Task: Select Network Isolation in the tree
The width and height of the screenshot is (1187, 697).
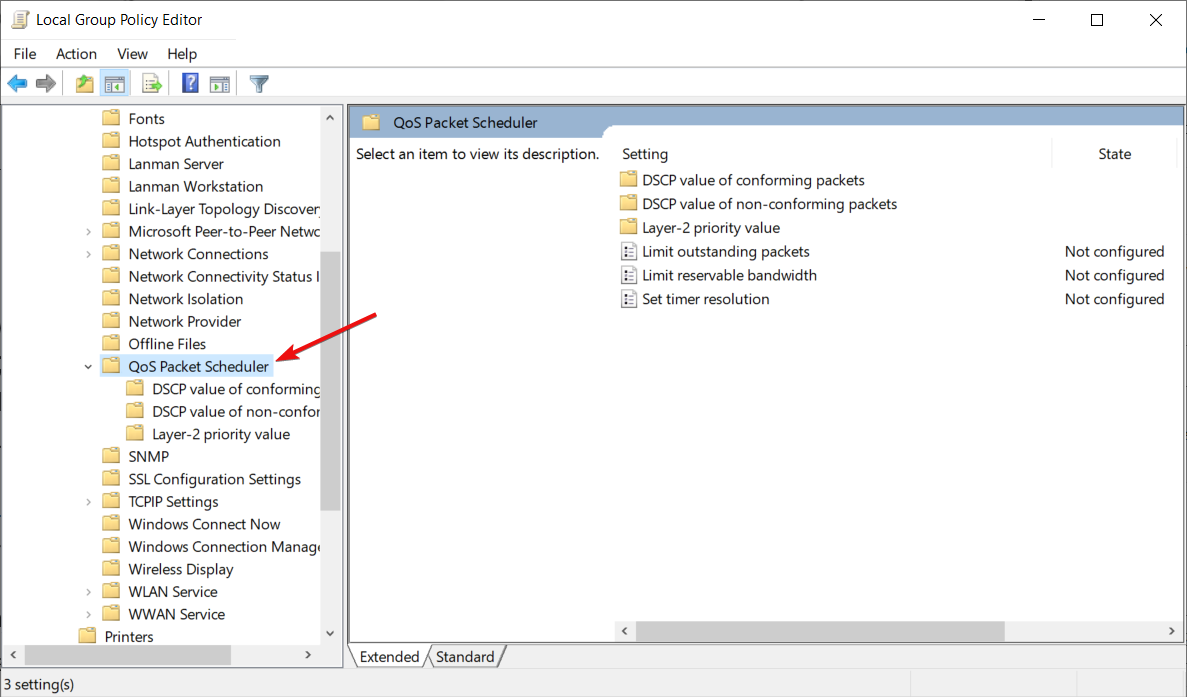Action: click(x=185, y=299)
